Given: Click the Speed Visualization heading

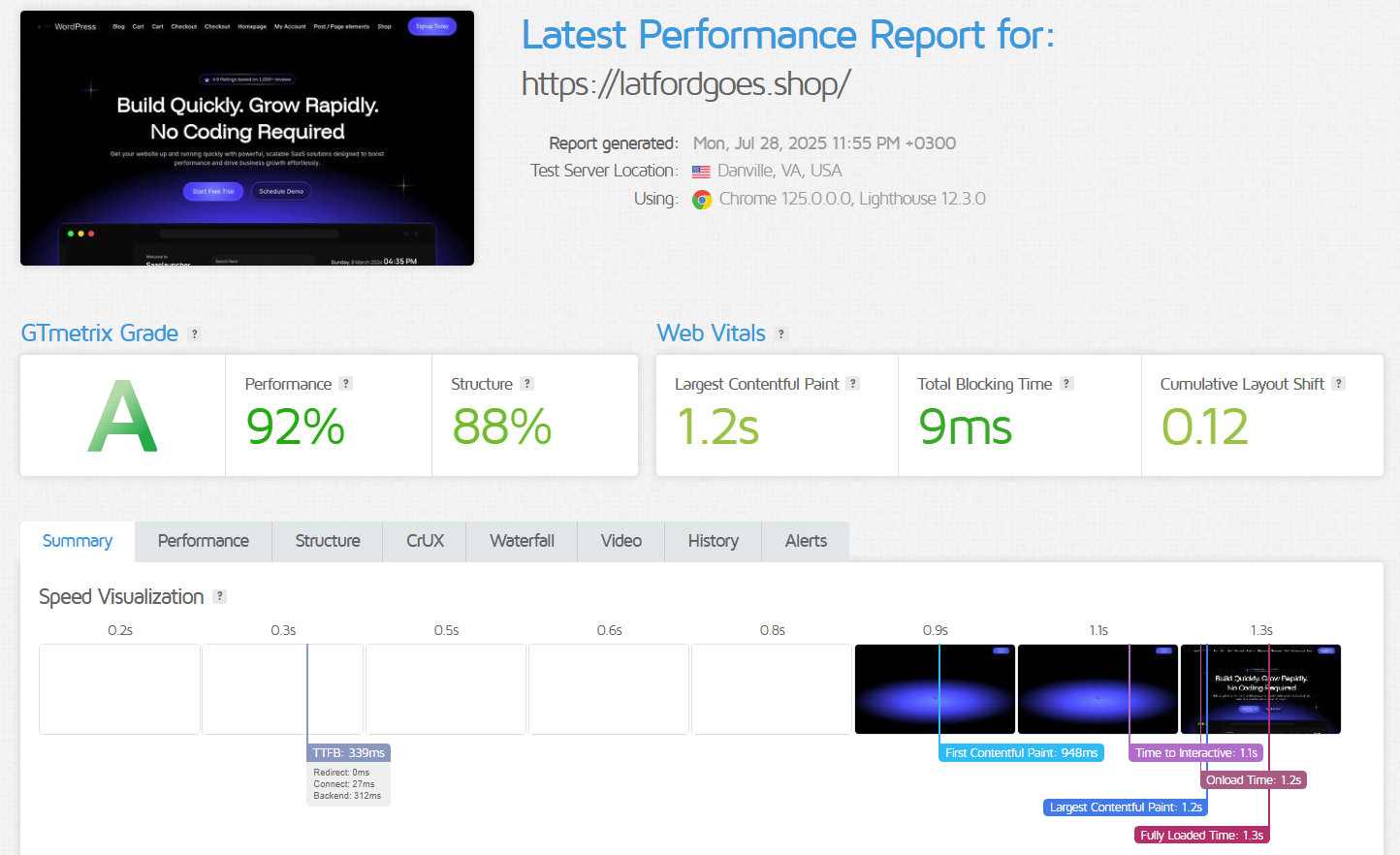Looking at the screenshot, I should coord(121,597).
